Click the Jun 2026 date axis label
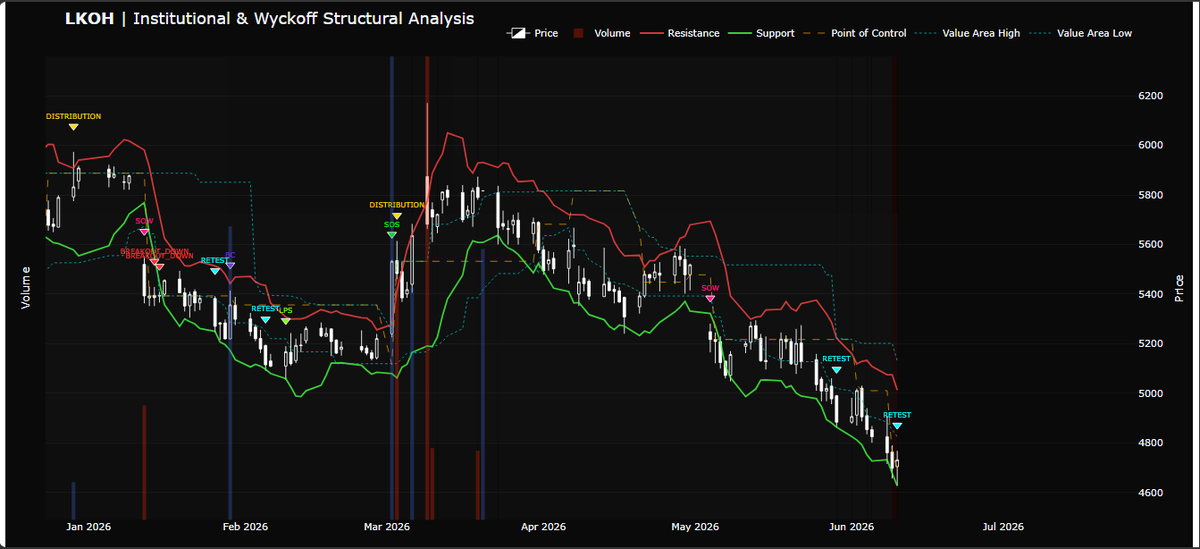This screenshot has height=549, width=1200. (x=852, y=527)
